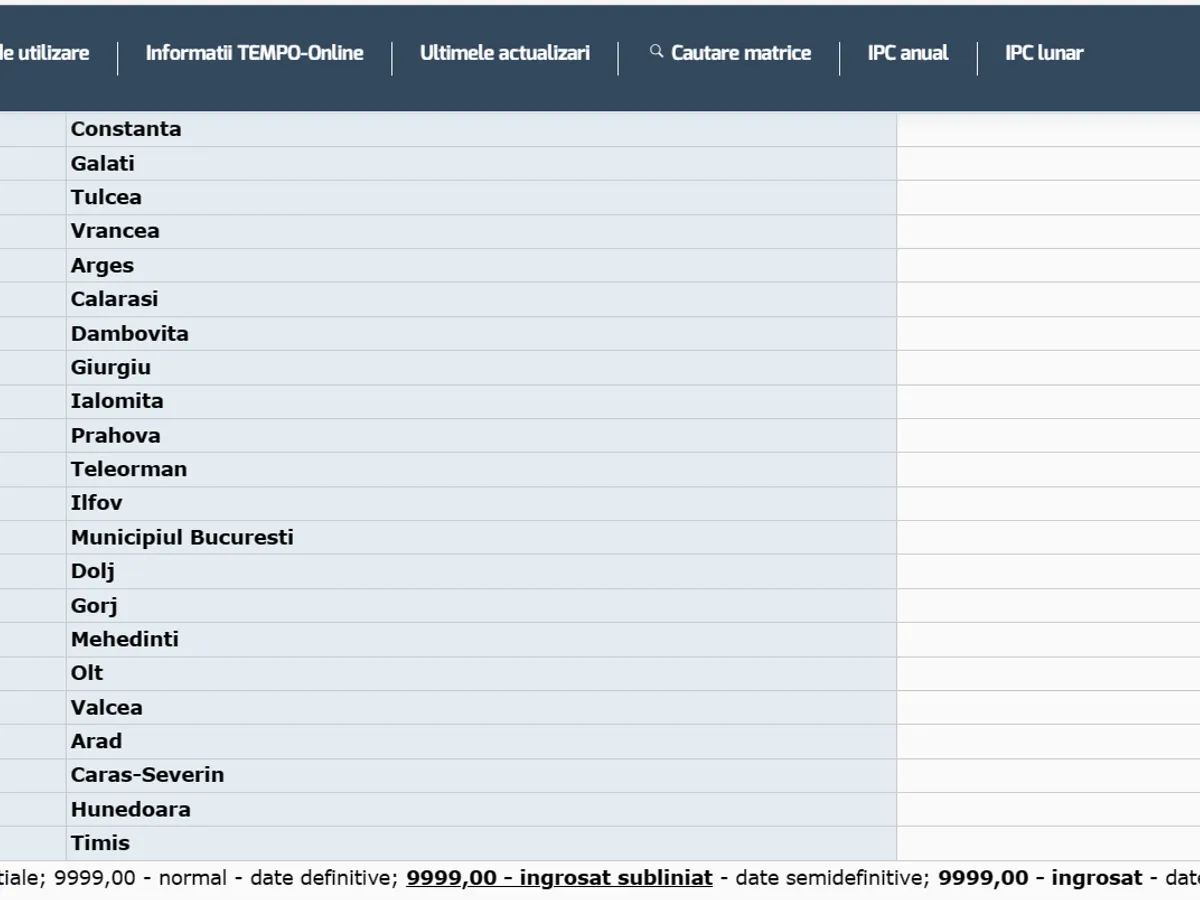Click the Vrancea county cell

115,231
